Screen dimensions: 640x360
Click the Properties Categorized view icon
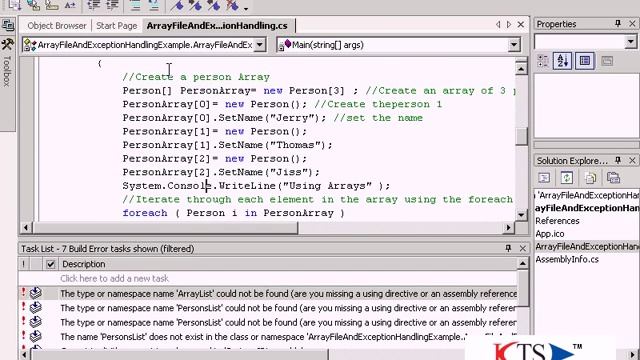pos(543,61)
